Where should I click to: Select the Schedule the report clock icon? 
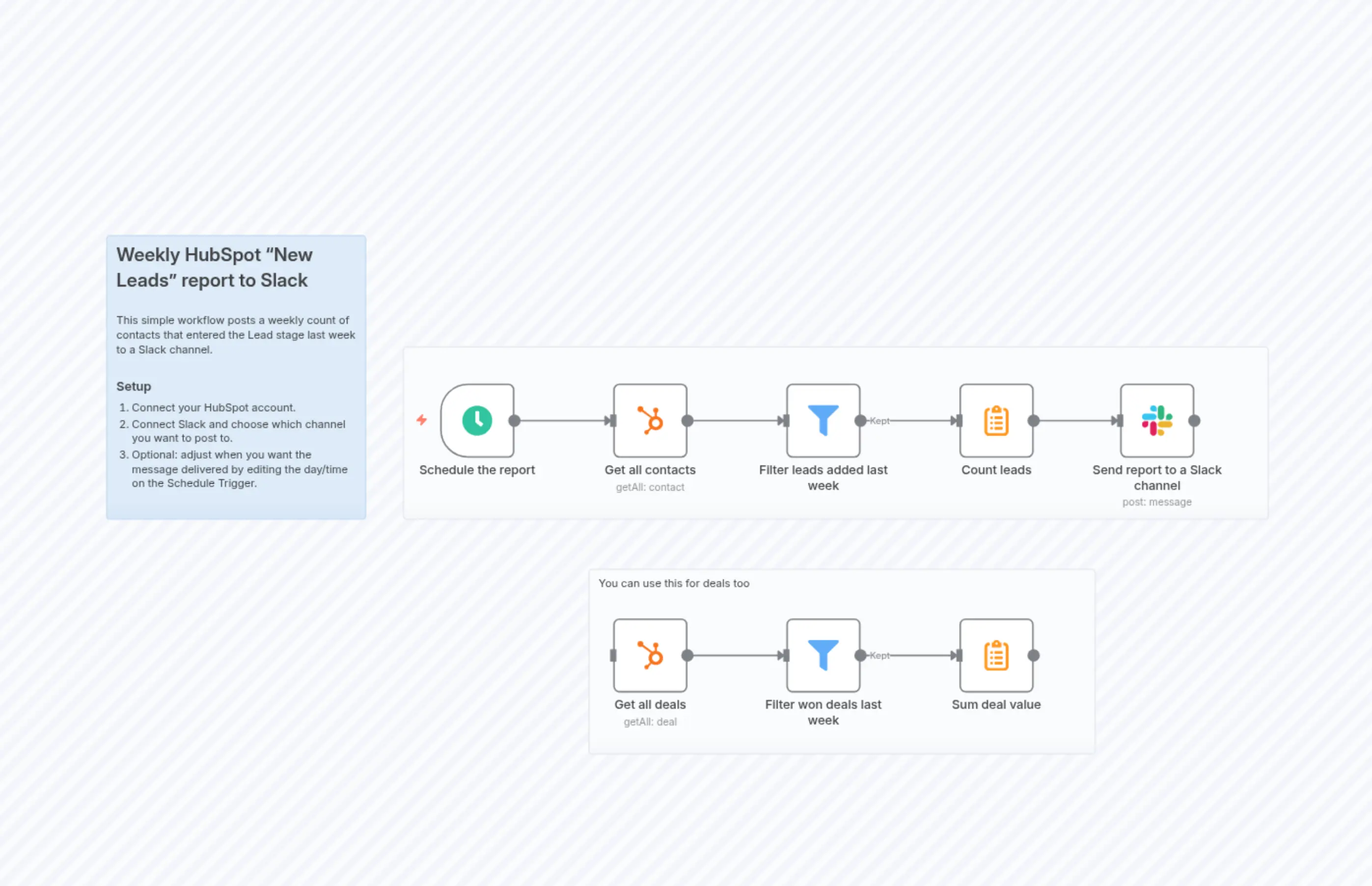(477, 421)
